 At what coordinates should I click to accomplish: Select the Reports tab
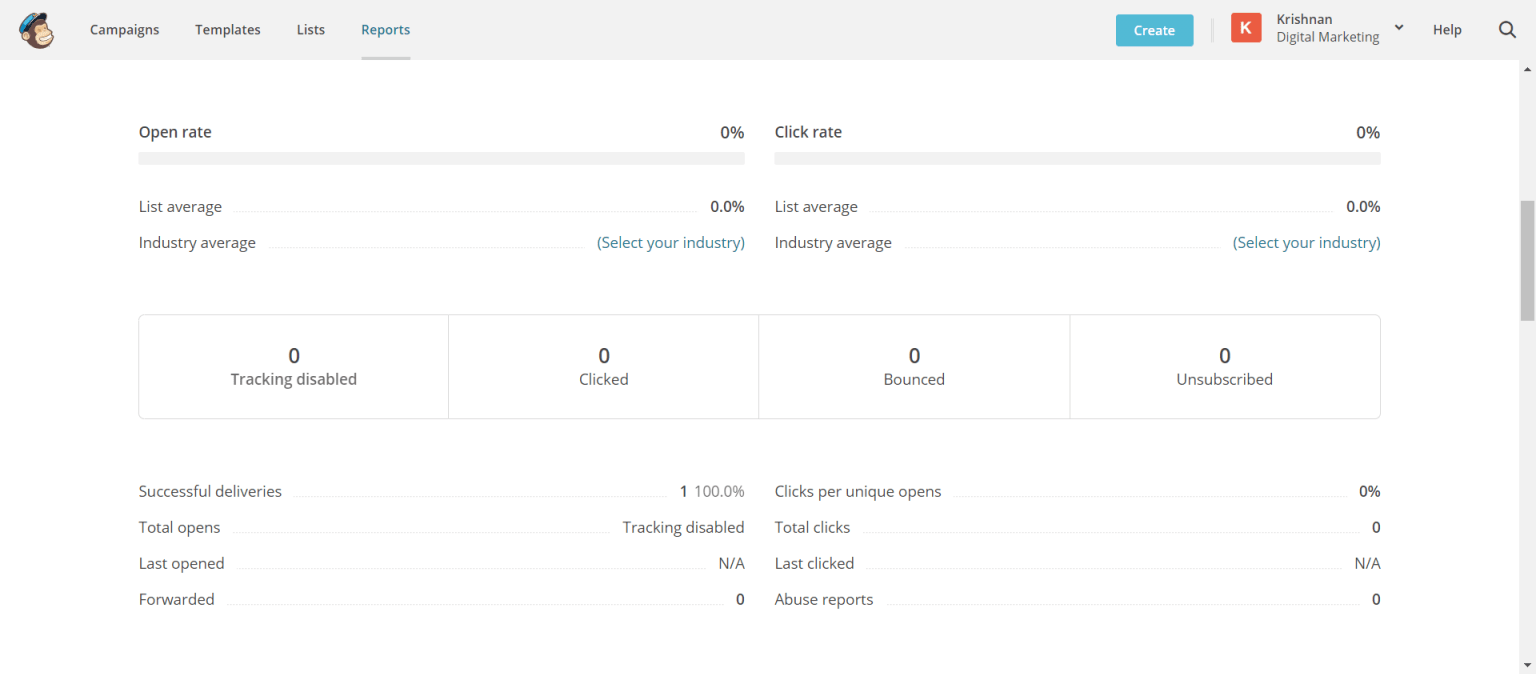click(x=385, y=30)
